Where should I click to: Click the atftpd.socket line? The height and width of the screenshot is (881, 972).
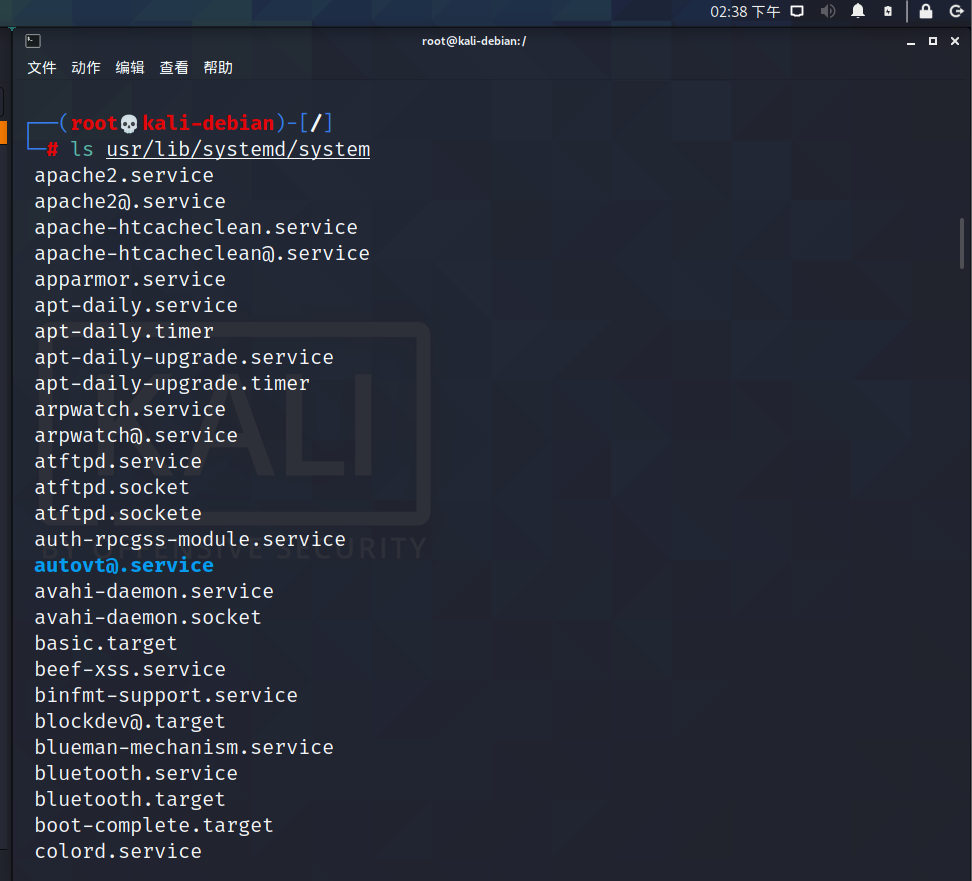112,488
